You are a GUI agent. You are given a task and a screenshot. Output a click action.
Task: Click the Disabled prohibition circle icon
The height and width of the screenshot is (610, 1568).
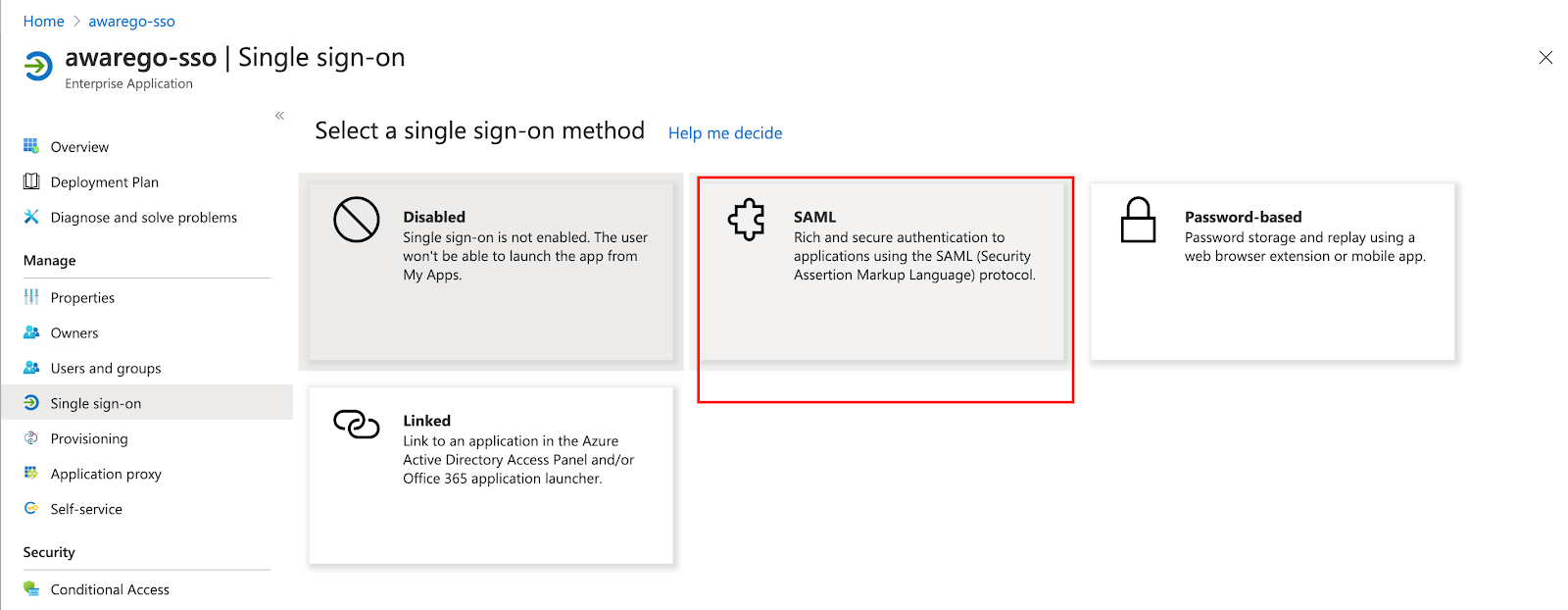pos(357,220)
